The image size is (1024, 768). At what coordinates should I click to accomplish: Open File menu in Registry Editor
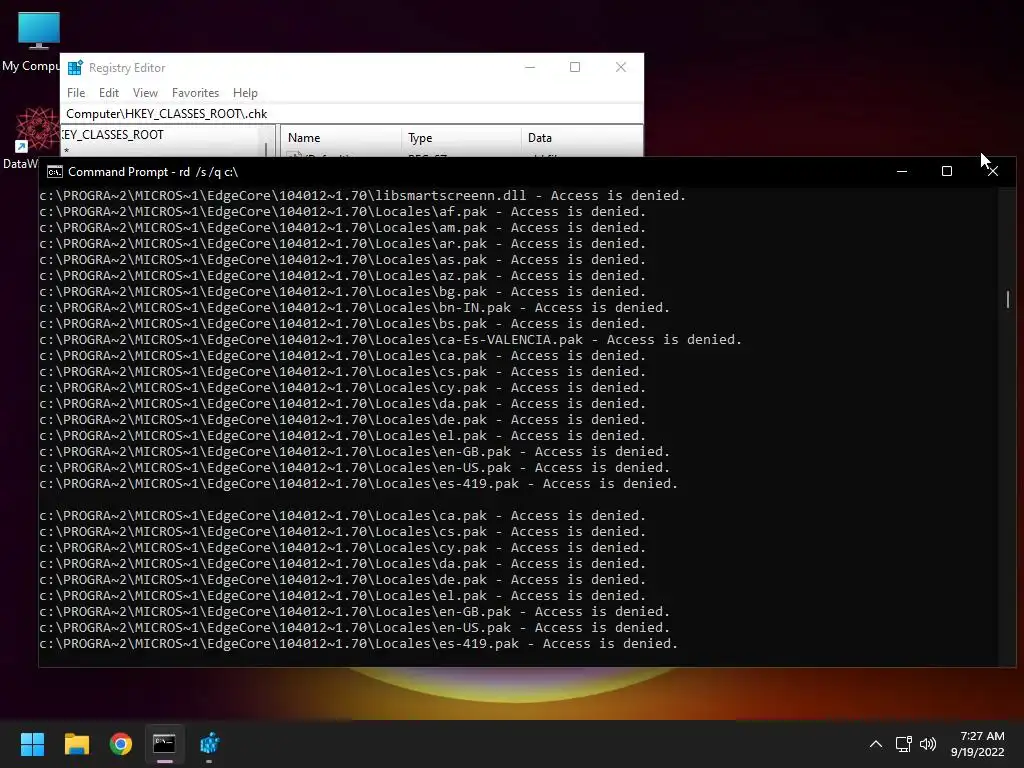(x=76, y=93)
